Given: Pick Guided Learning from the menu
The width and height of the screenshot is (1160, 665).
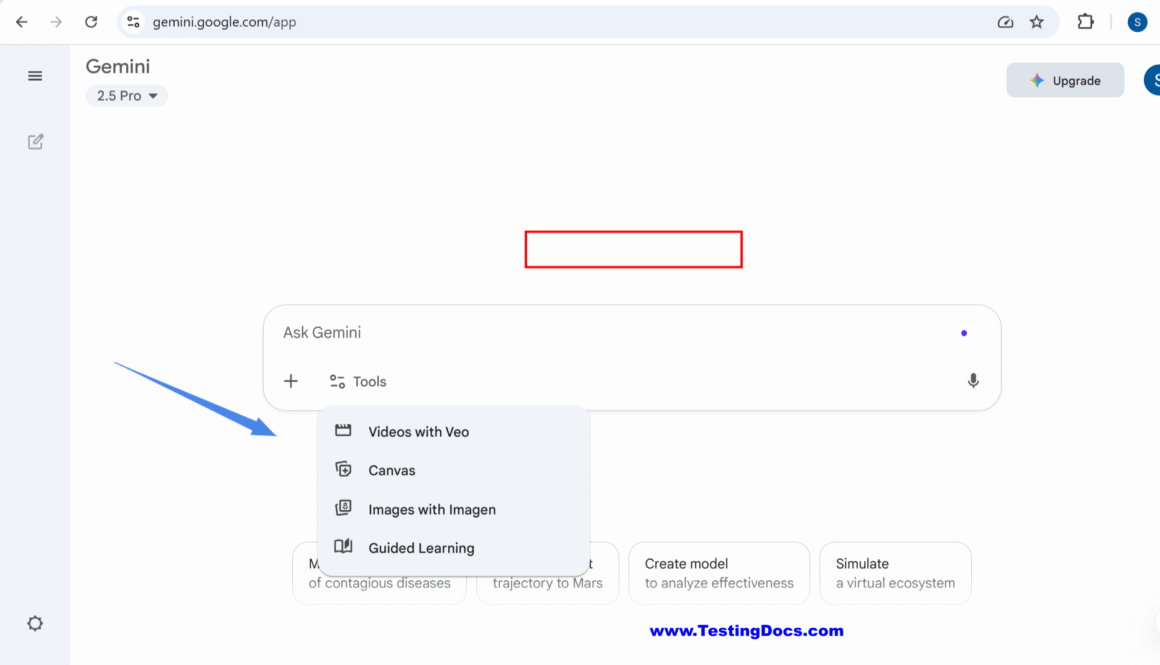Looking at the screenshot, I should pyautogui.click(x=421, y=548).
